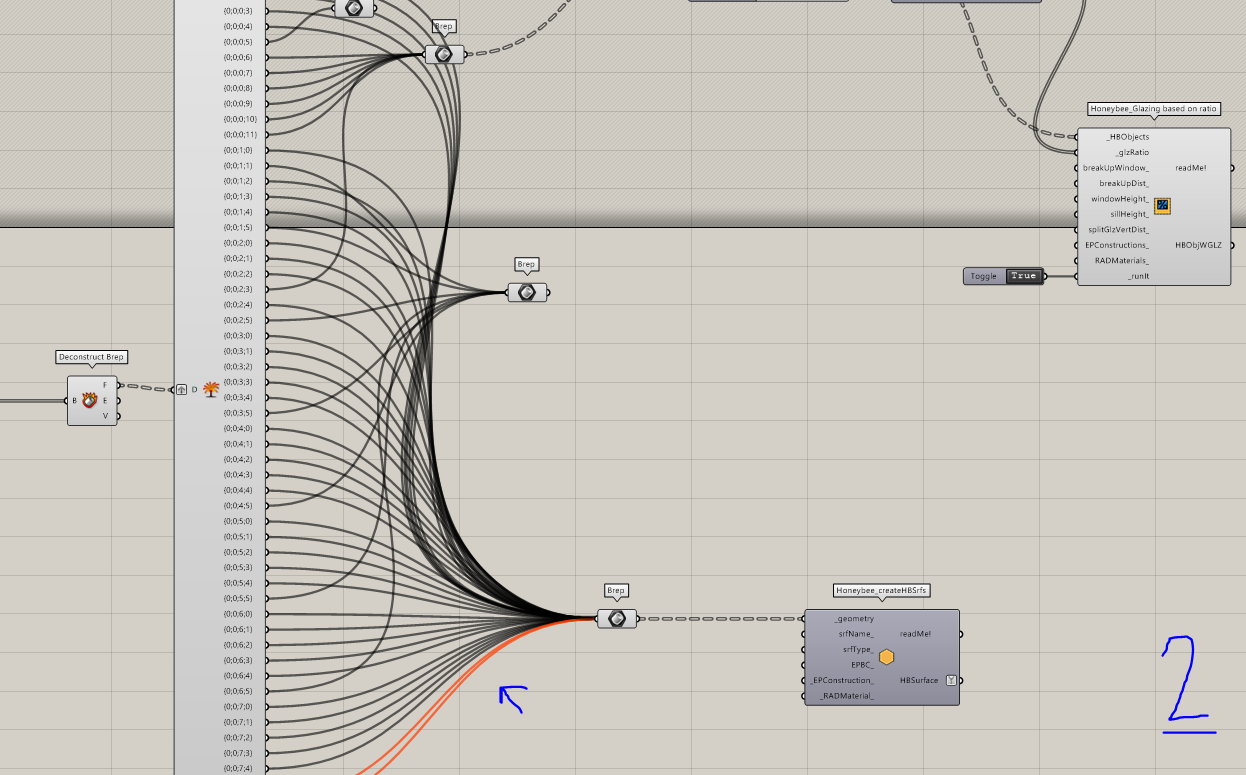Click the {0;1;4} branch output row

(238, 212)
